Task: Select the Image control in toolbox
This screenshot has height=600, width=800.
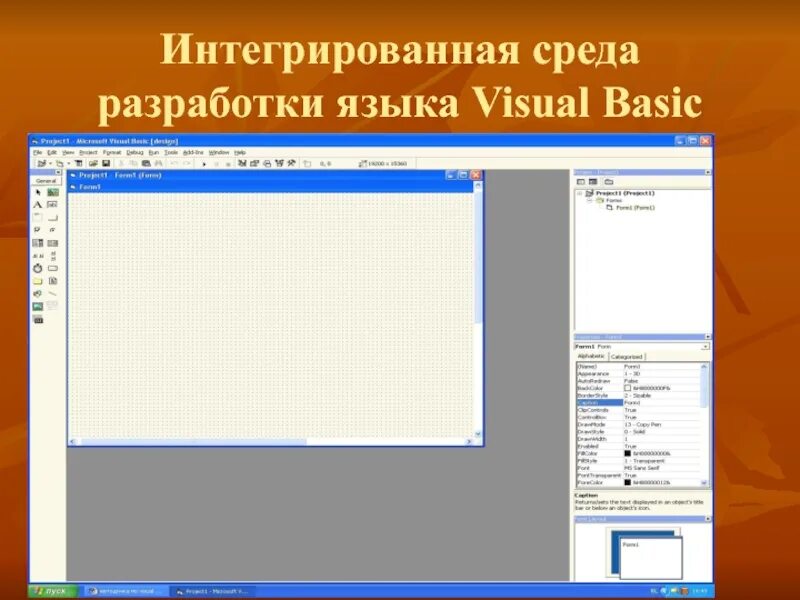Action: [38, 307]
